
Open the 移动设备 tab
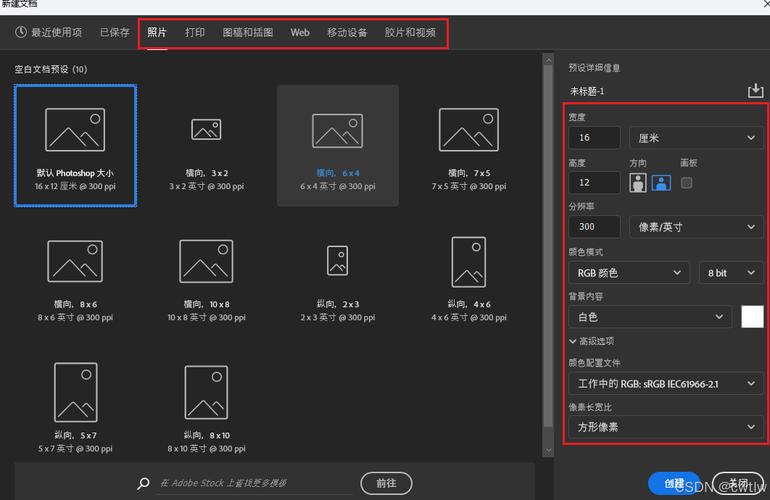pyautogui.click(x=347, y=32)
